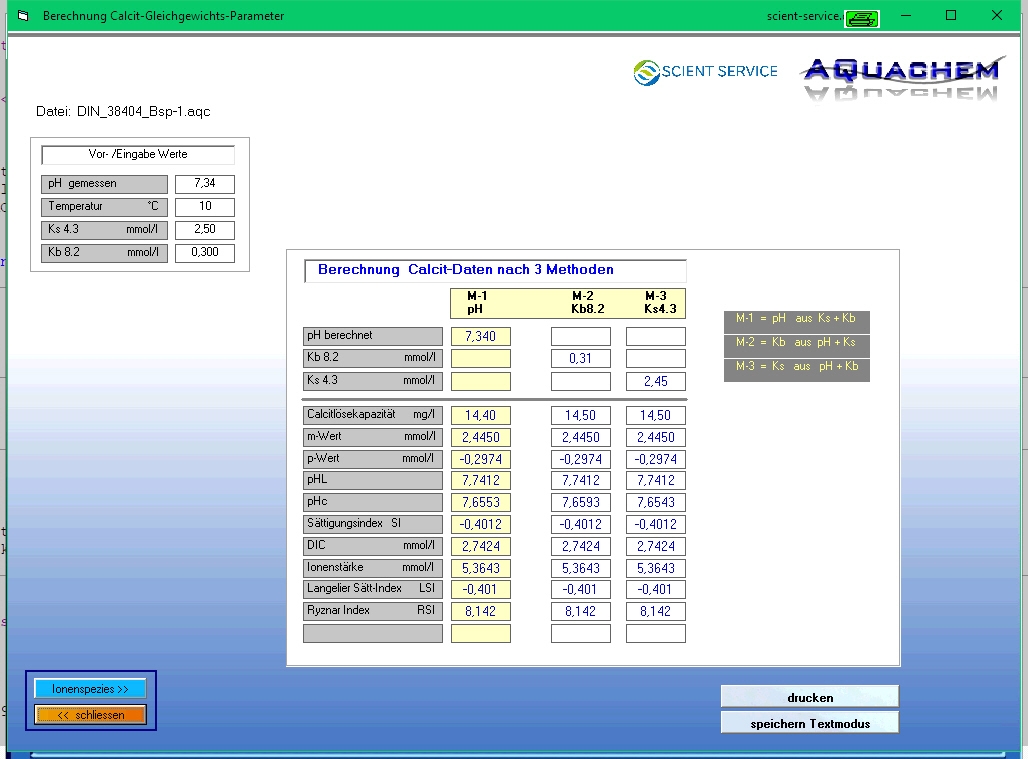Click the M-3 Langelier index value -0,401
The image size is (1028, 759).
point(656,589)
